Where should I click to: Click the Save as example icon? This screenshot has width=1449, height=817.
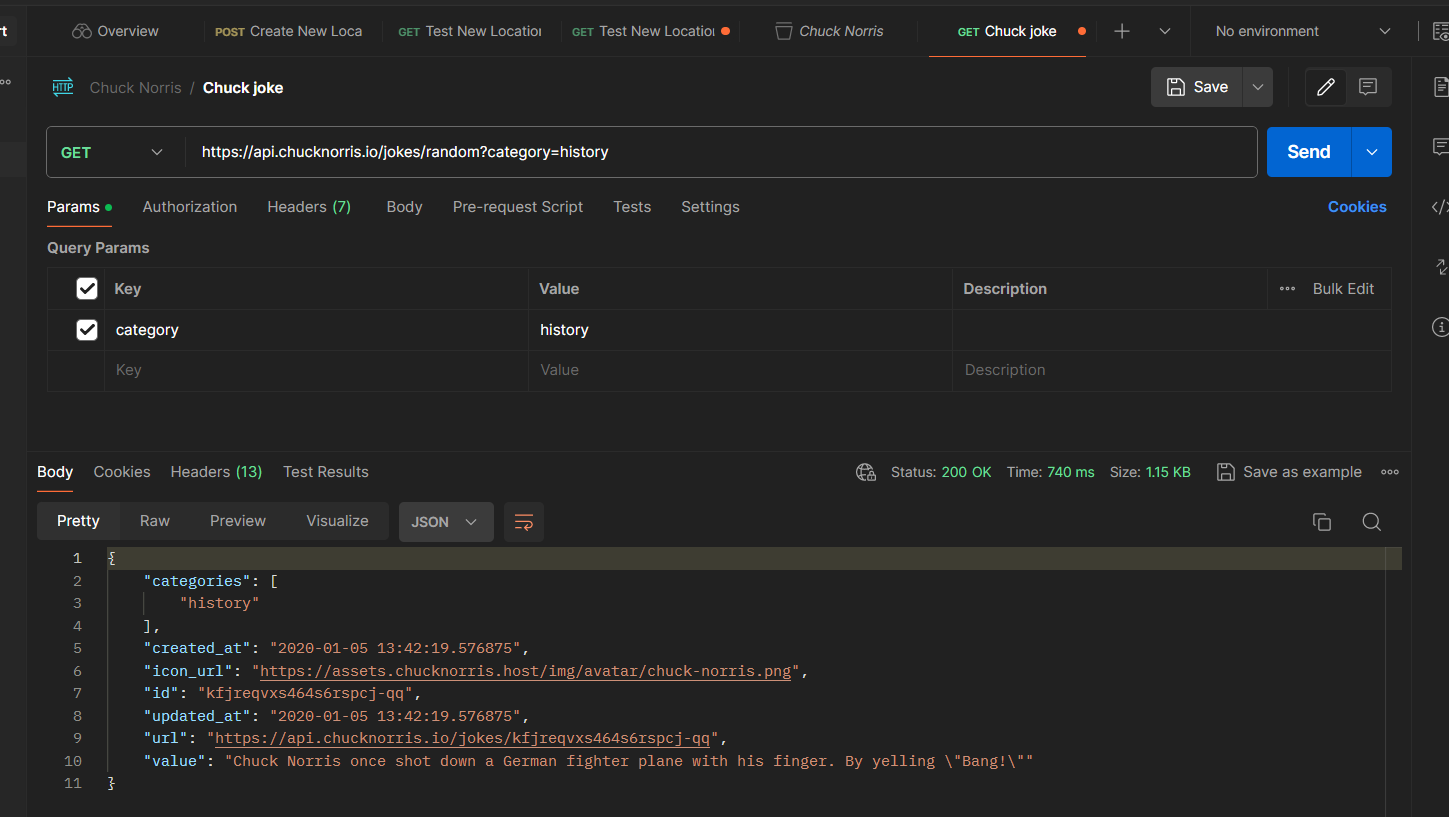[1226, 472]
